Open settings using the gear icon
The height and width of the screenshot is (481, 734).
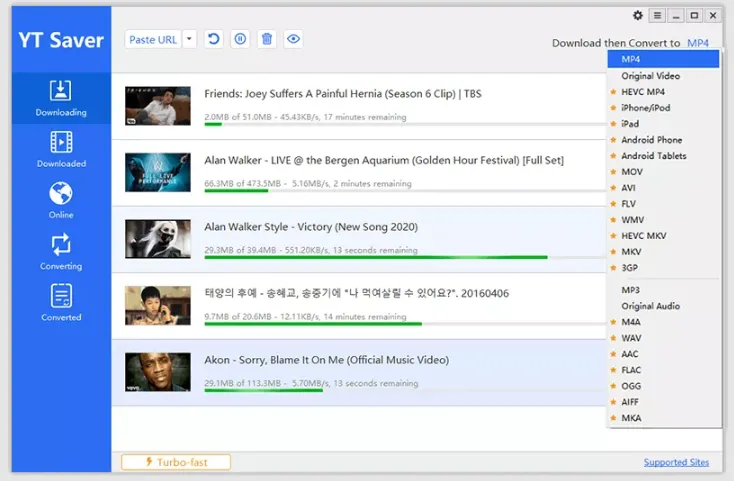pos(638,15)
